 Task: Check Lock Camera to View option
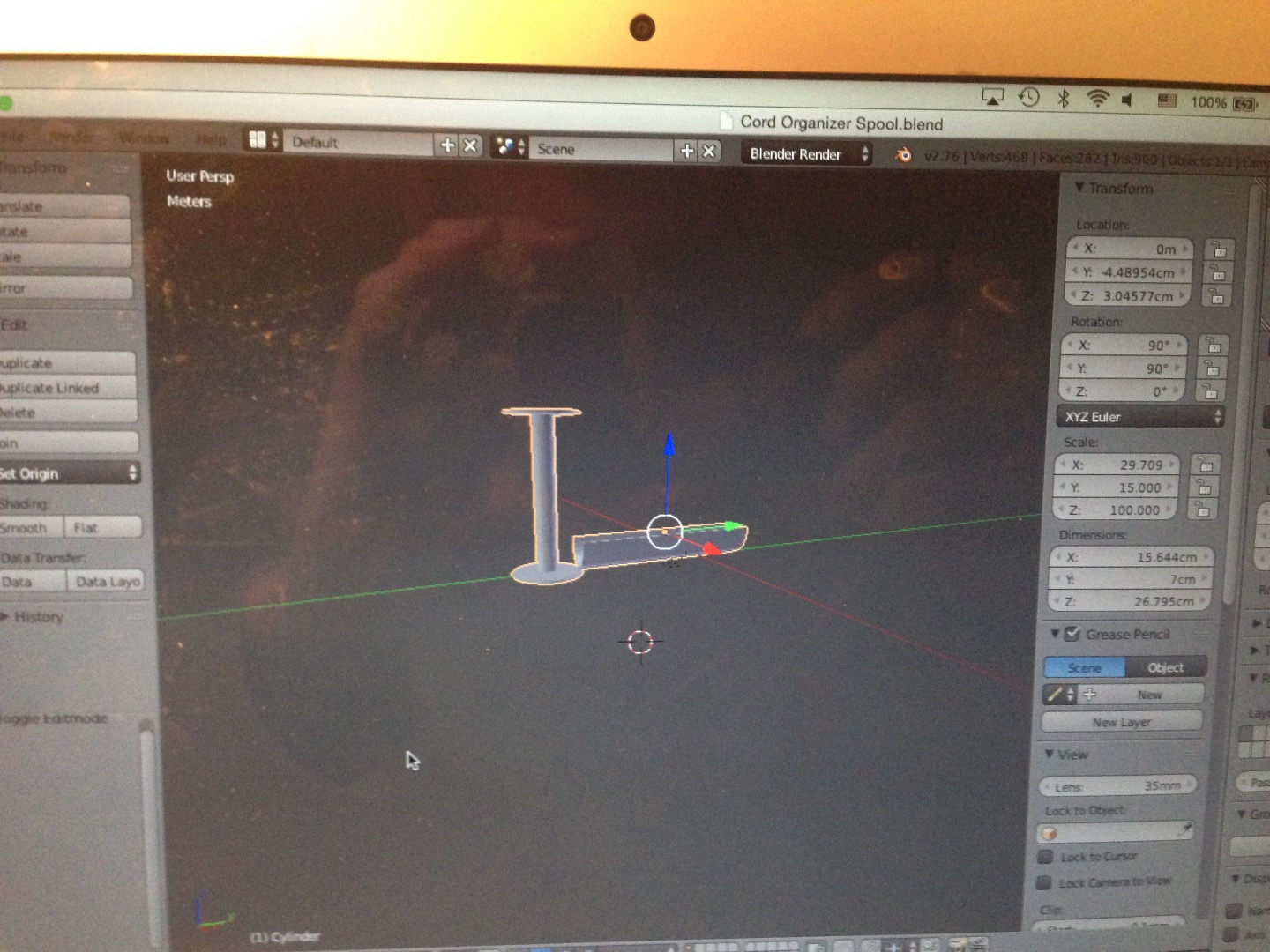(1044, 881)
